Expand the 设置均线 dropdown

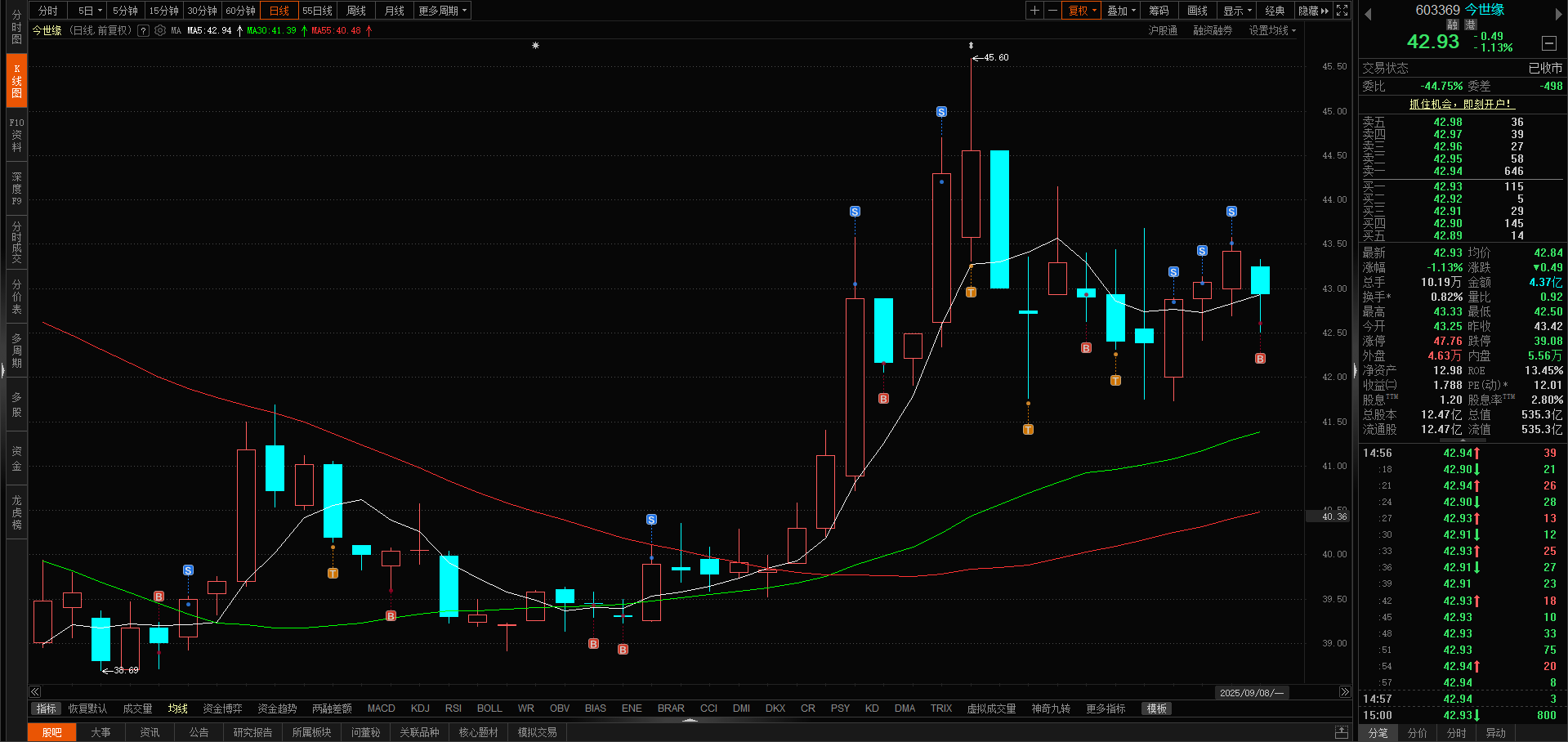click(x=1272, y=30)
